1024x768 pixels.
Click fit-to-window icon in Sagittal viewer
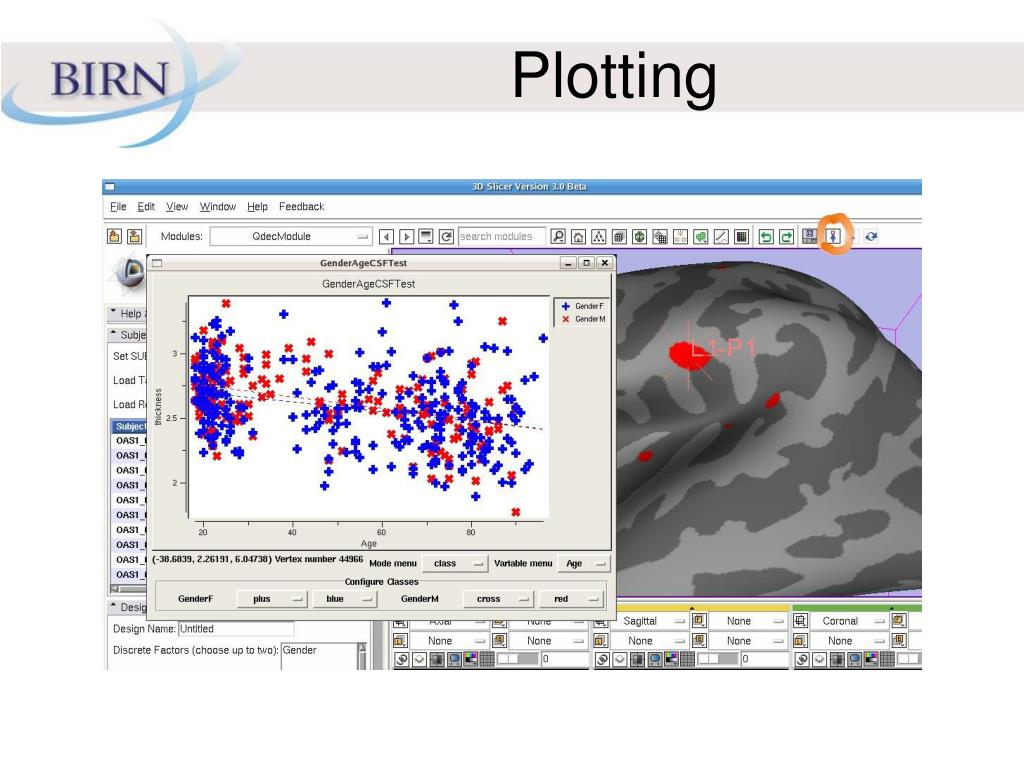pyautogui.click(x=637, y=659)
